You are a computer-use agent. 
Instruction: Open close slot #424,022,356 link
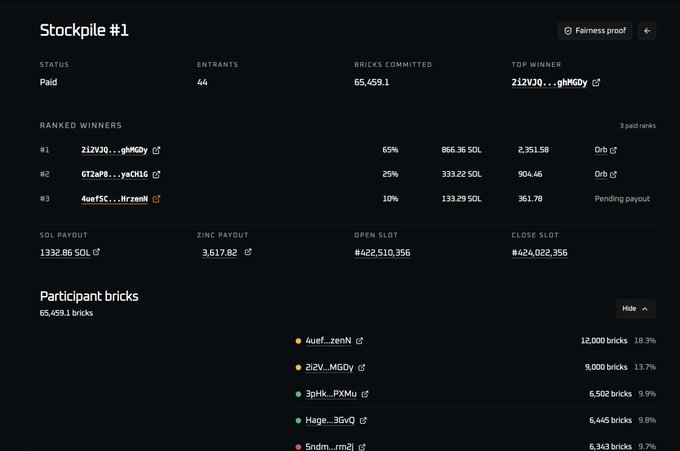(x=539, y=252)
